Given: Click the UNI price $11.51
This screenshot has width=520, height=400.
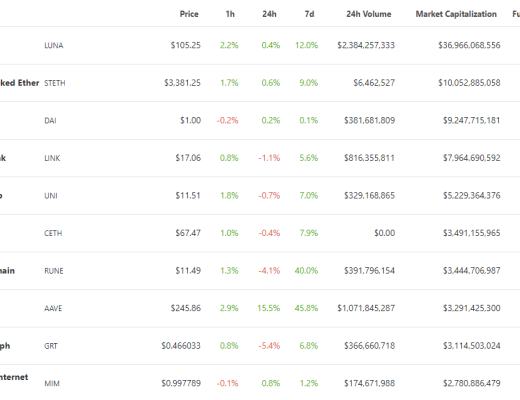Looking at the screenshot, I should (188, 195).
